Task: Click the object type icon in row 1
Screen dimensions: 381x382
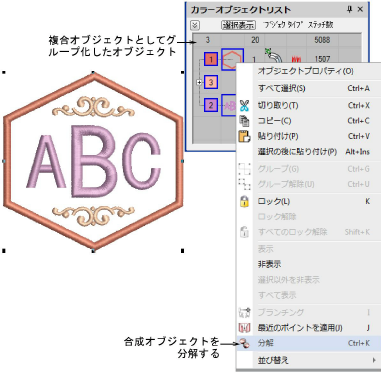Action: tap(274, 56)
